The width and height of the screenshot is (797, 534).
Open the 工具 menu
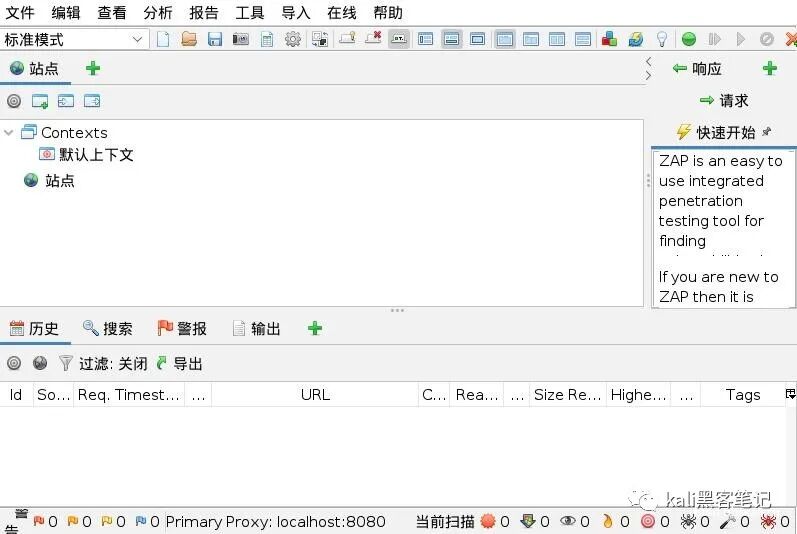point(250,12)
